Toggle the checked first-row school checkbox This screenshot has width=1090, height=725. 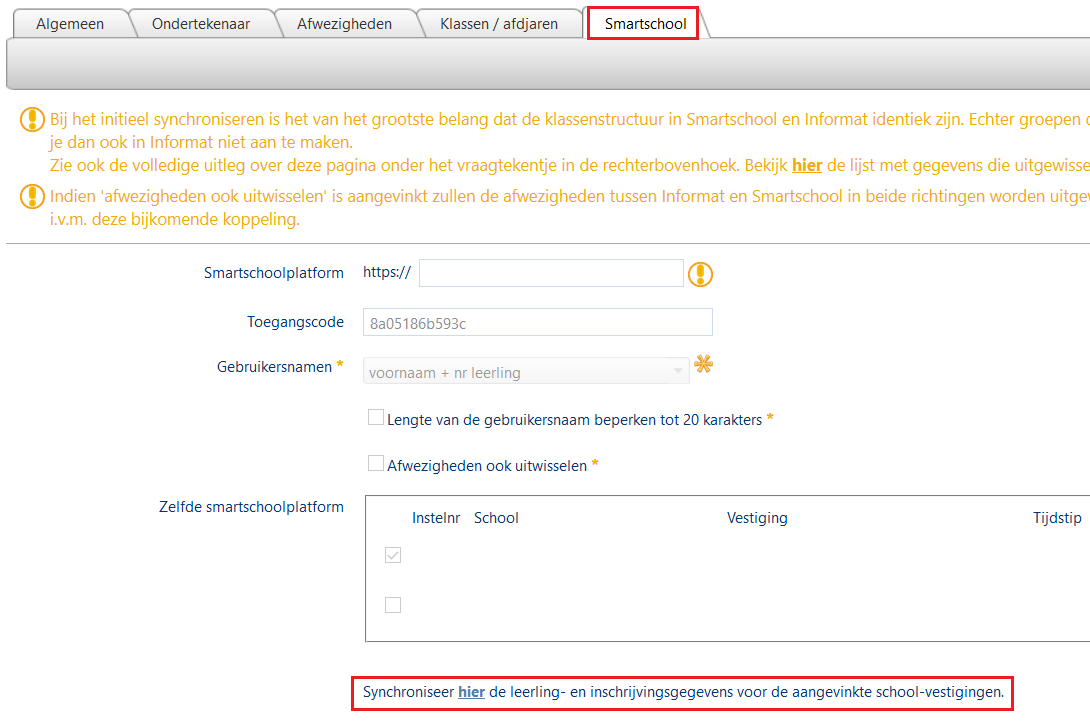pos(393,555)
